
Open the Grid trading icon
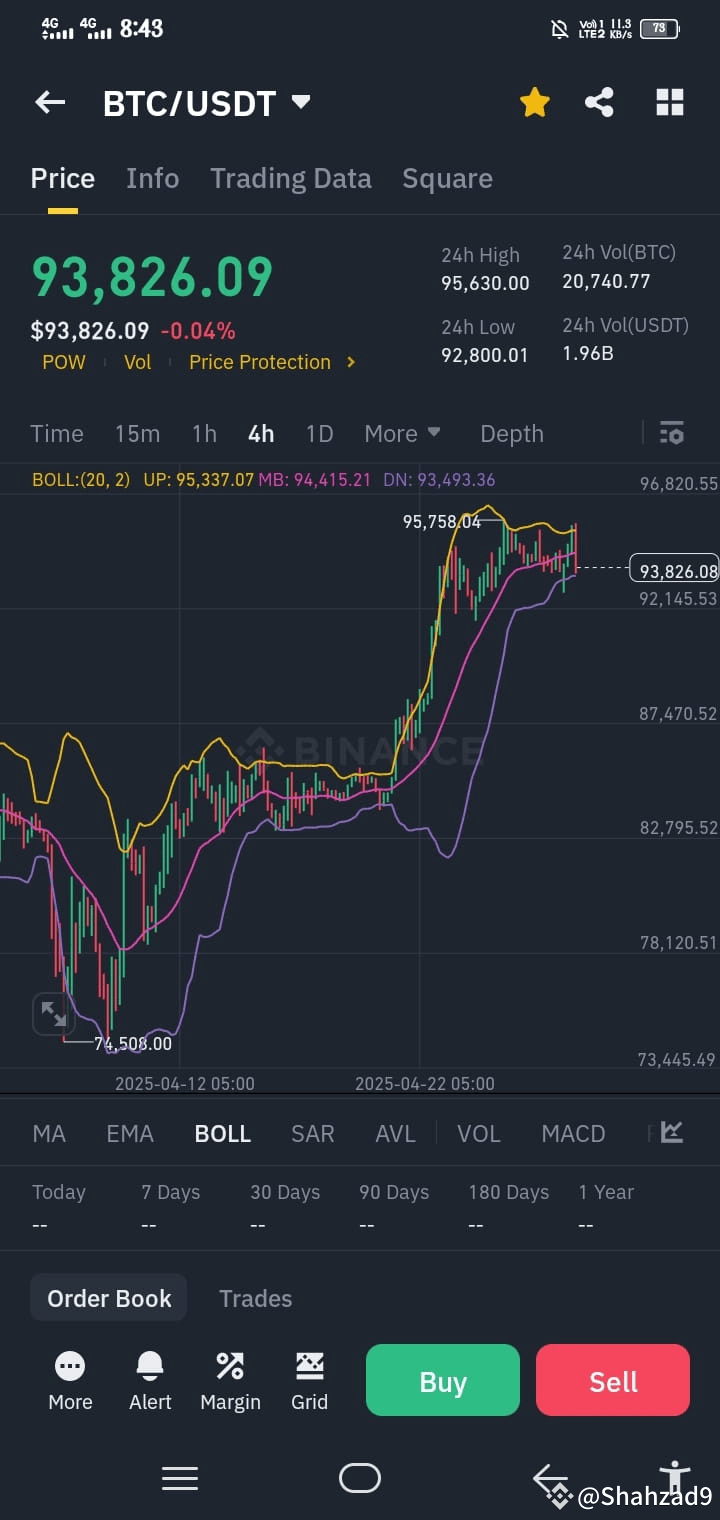[x=309, y=1365]
